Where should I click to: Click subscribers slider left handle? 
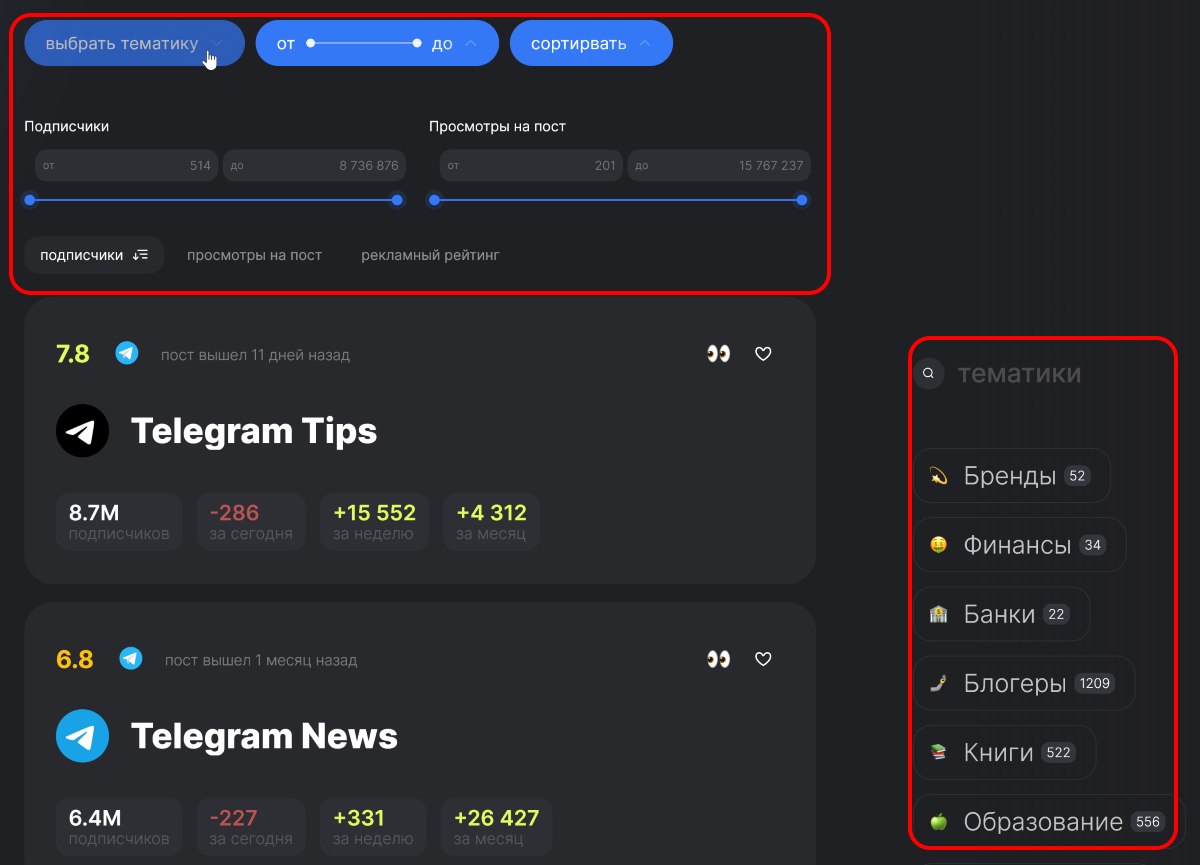click(30, 200)
